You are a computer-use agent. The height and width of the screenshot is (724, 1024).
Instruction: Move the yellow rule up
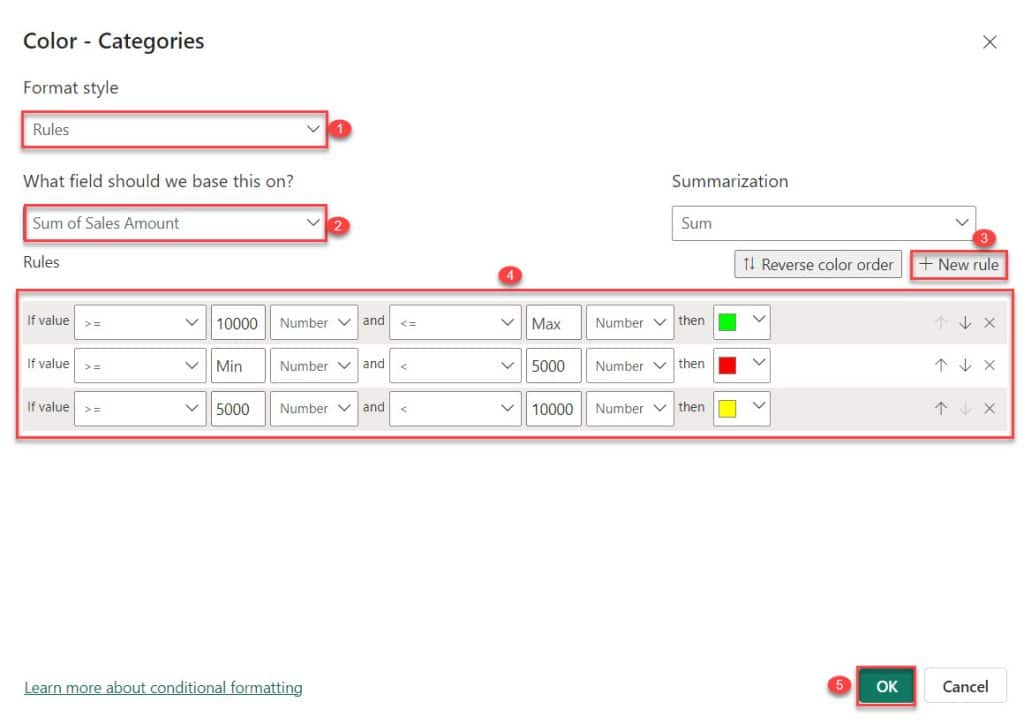[940, 409]
